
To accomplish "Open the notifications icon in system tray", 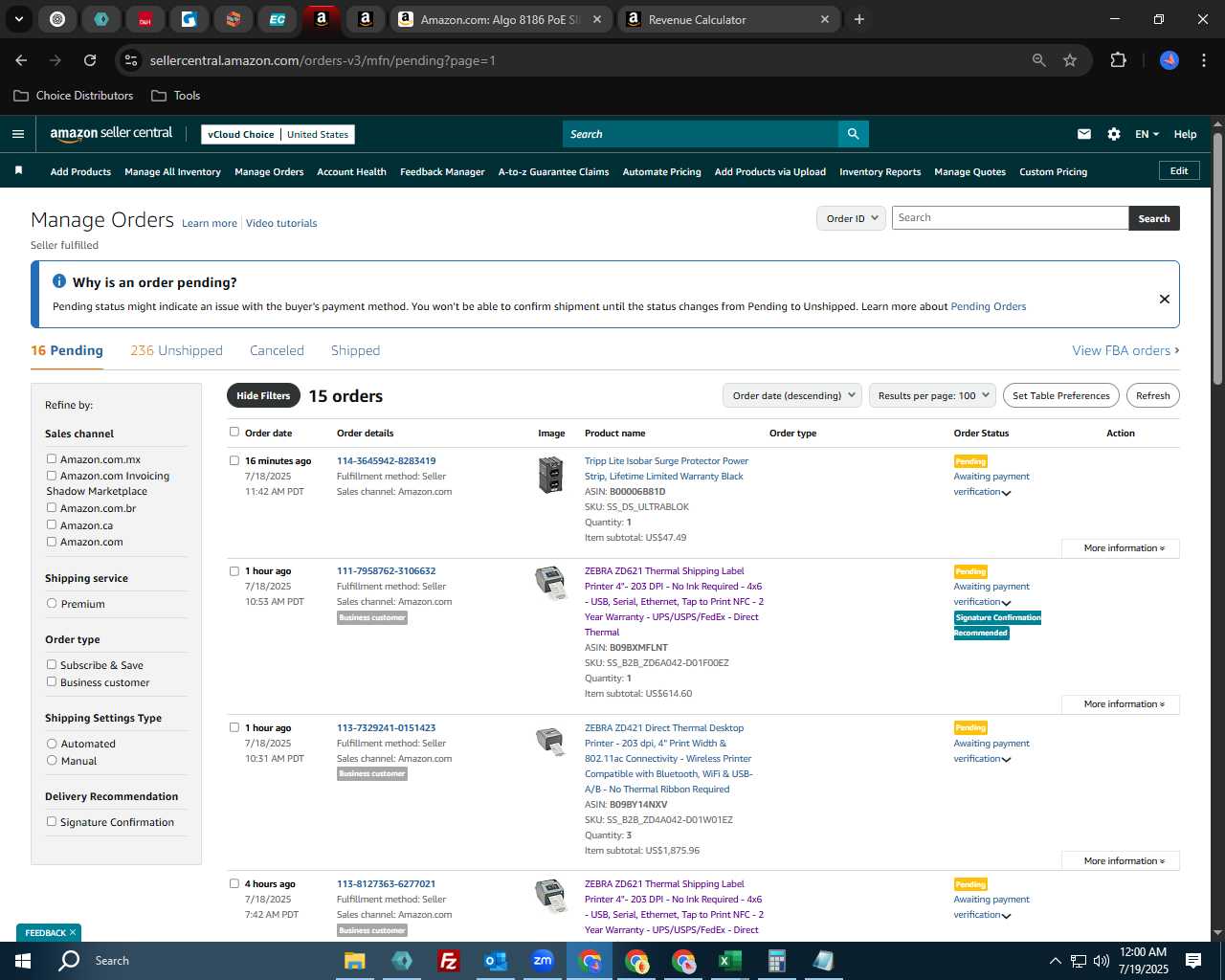I will (1192, 961).
